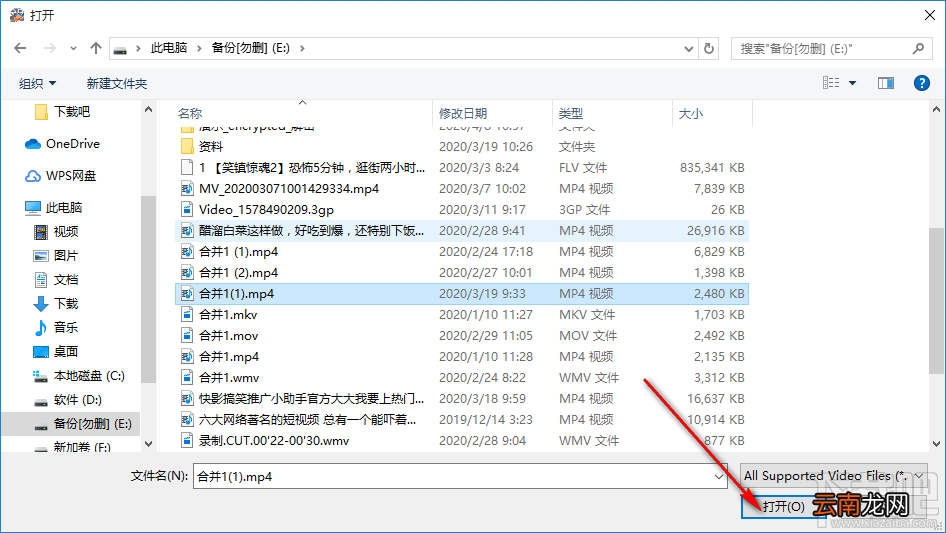Screen dimensions: 946x533
Task: Select the highlighted 合并1(1).mp4 file
Action: 462,294
